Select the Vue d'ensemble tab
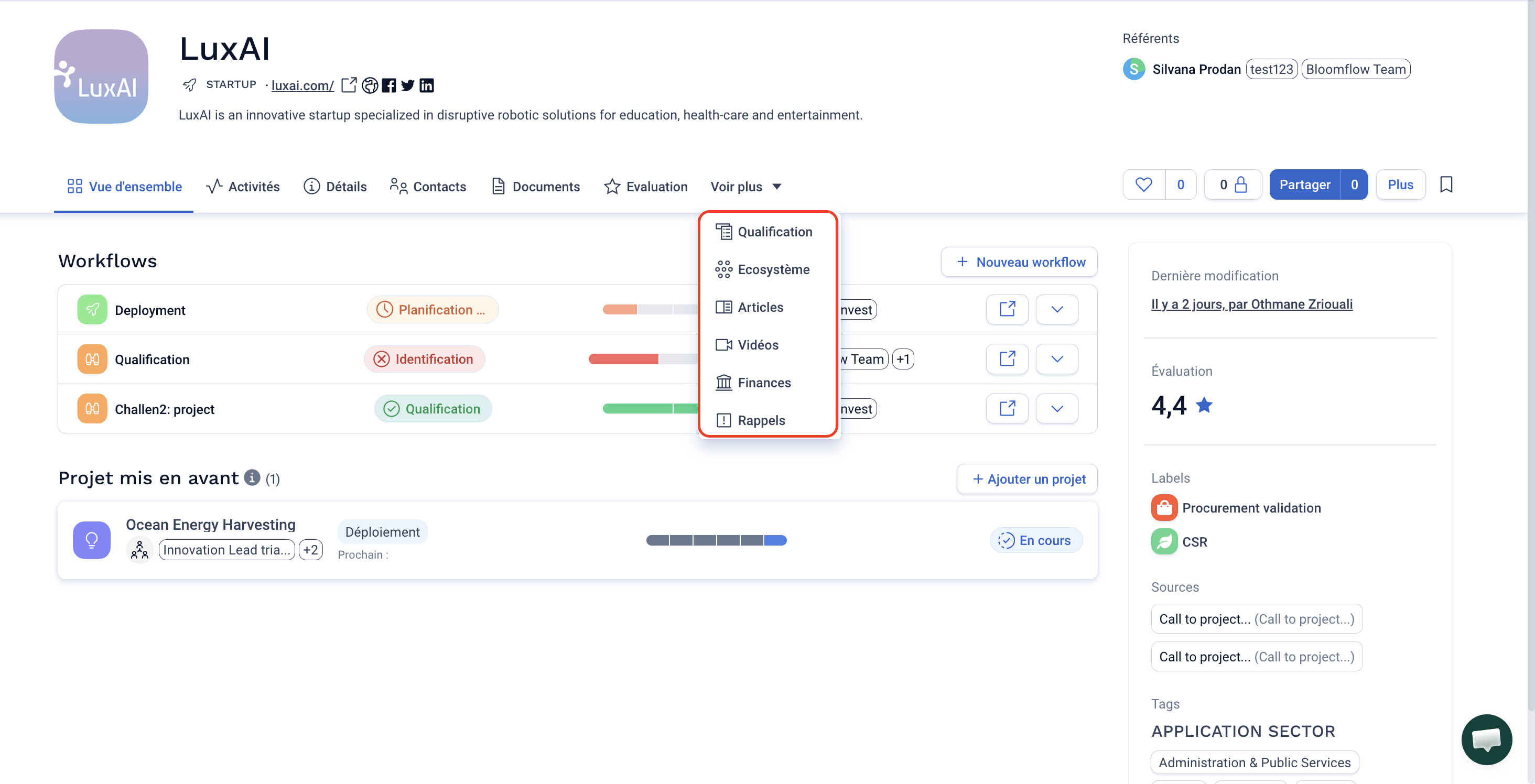 pyautogui.click(x=124, y=187)
